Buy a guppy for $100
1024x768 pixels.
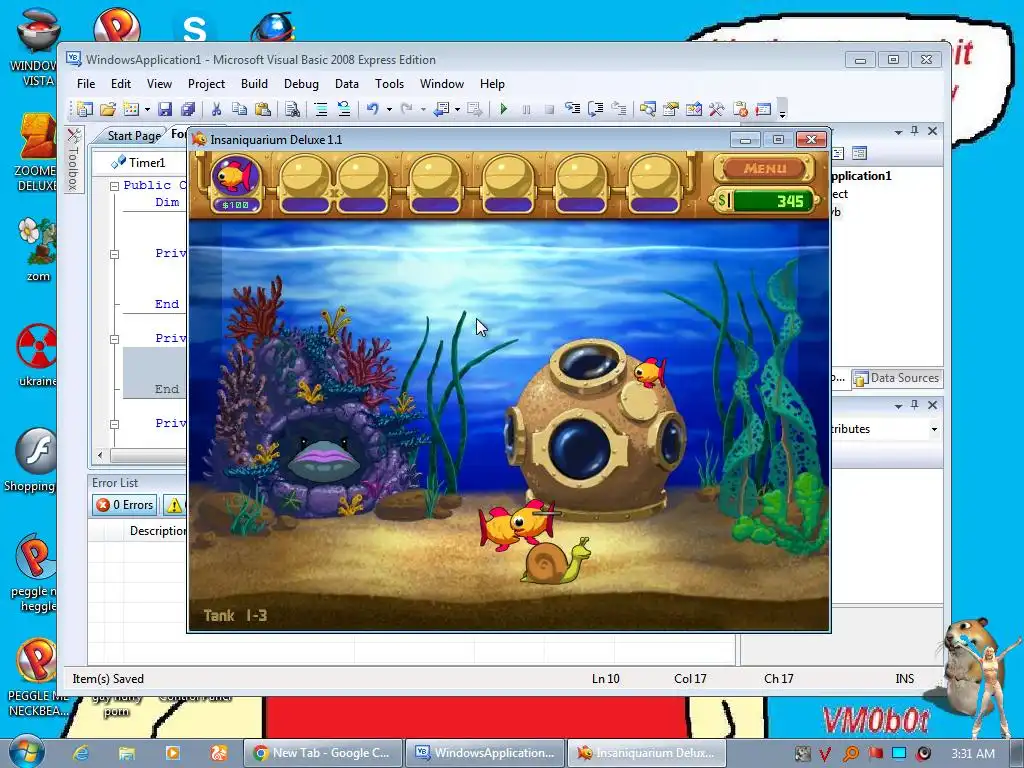pos(236,183)
